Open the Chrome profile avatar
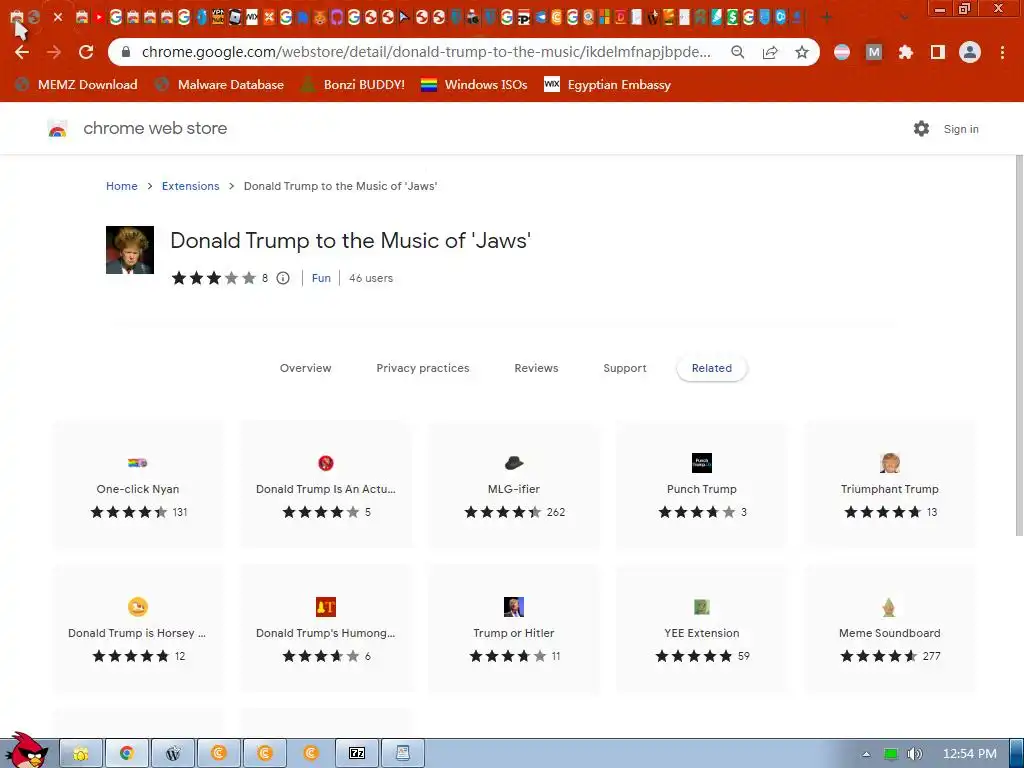The height and width of the screenshot is (768, 1024). [970, 52]
